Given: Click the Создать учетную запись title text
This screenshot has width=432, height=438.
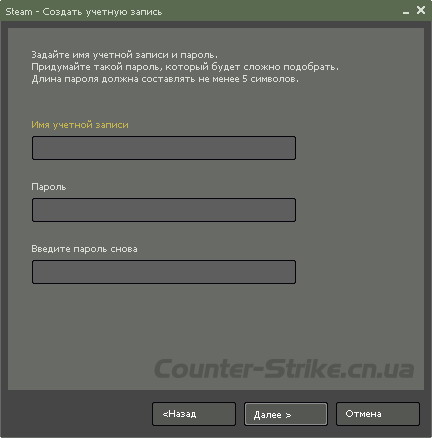Looking at the screenshot, I should click(102, 12).
